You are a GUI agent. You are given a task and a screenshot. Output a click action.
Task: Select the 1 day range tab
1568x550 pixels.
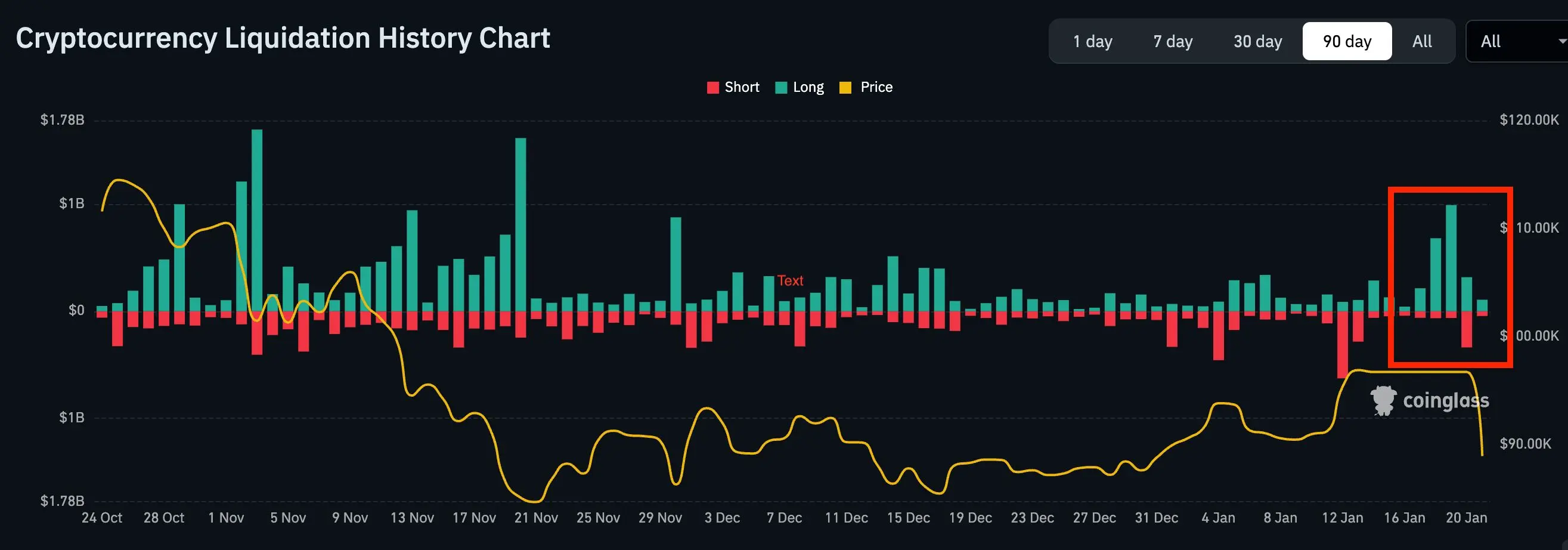pos(1092,41)
